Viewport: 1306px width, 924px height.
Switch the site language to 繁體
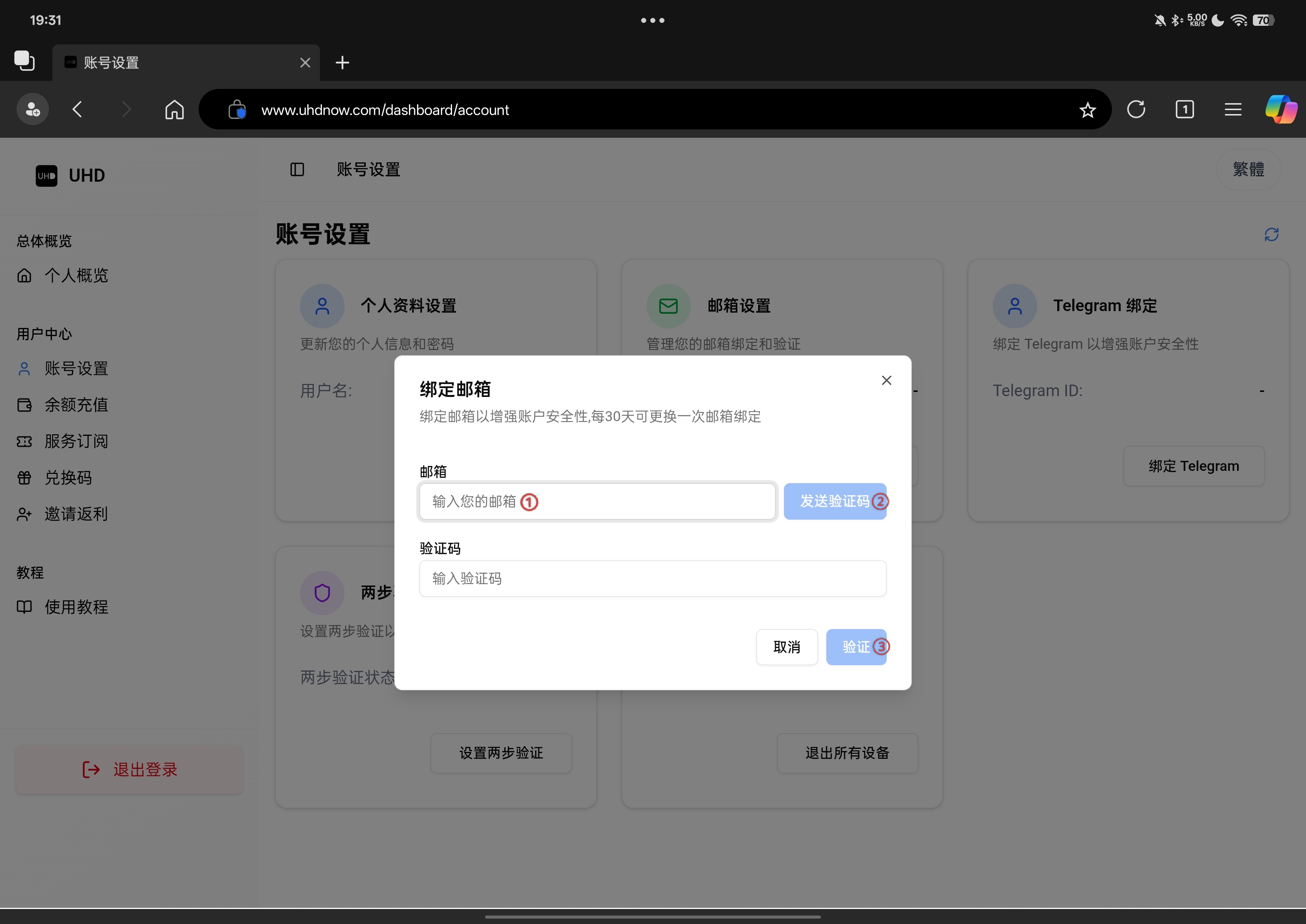coord(1249,169)
